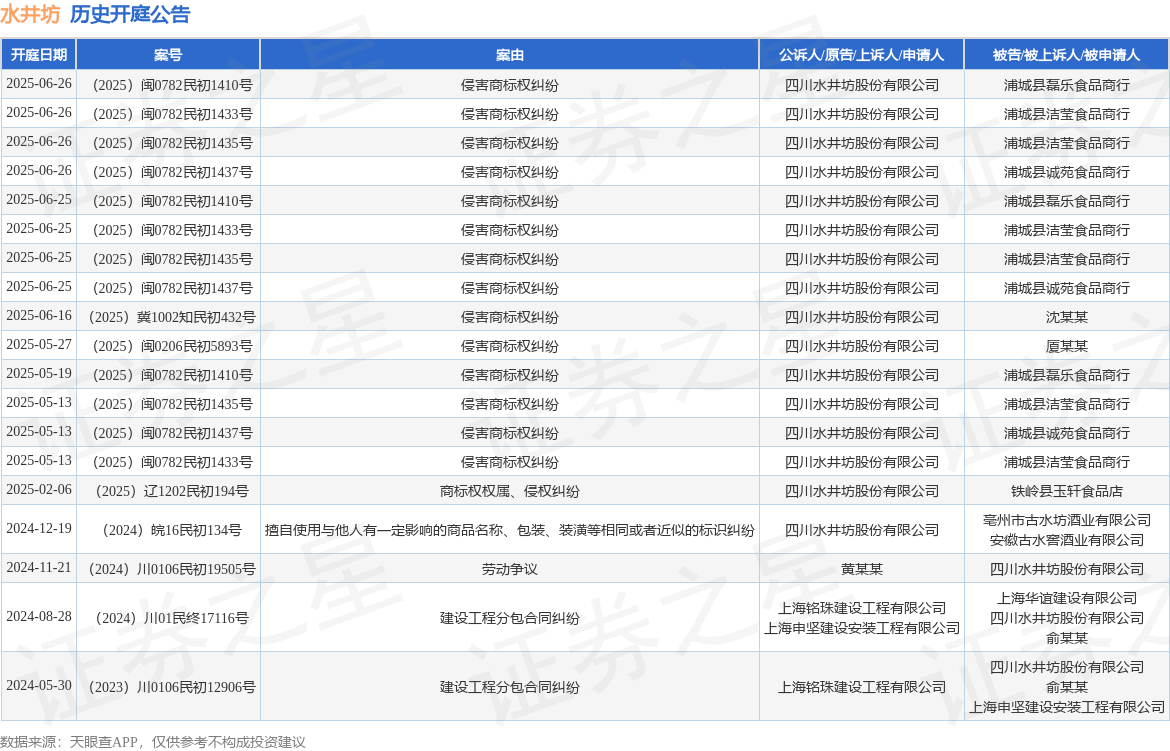Select the date 2024-11-21
Screen dimensions: 1170x751
(39, 567)
